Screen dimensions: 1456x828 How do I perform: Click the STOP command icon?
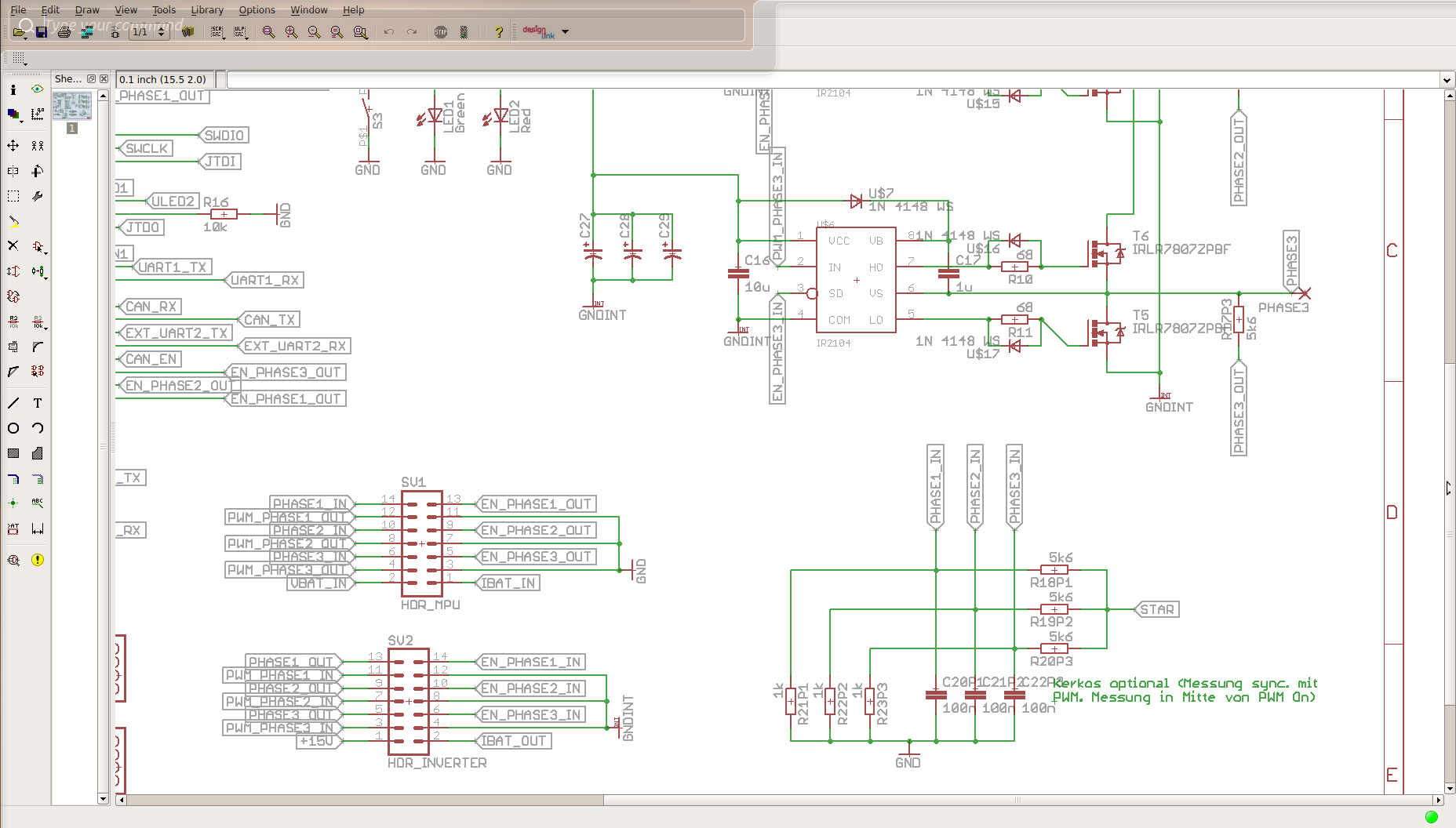point(441,32)
